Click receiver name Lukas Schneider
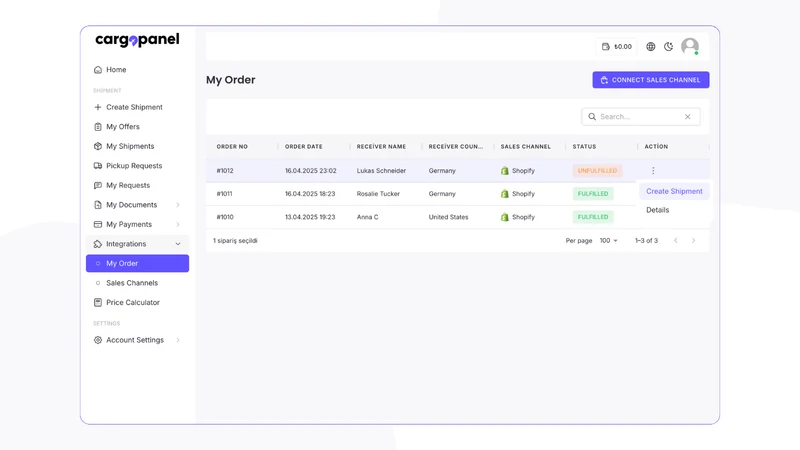The height and width of the screenshot is (450, 800). coord(381,171)
